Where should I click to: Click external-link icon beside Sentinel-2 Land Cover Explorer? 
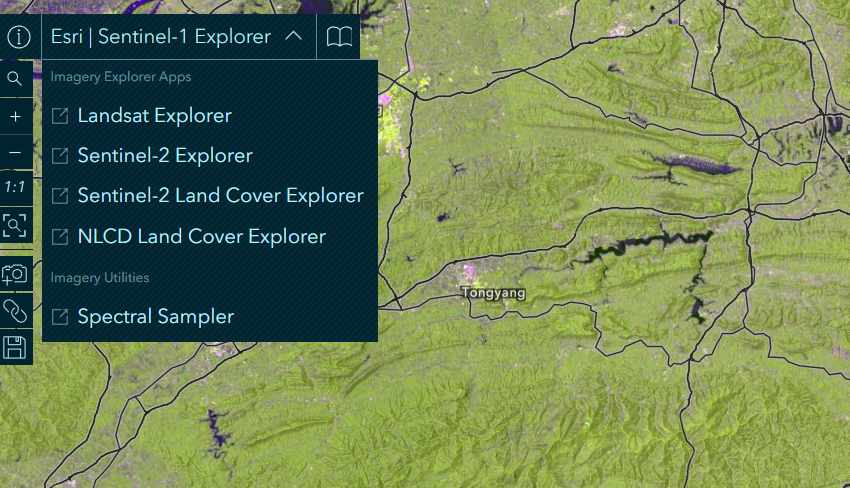[60, 196]
